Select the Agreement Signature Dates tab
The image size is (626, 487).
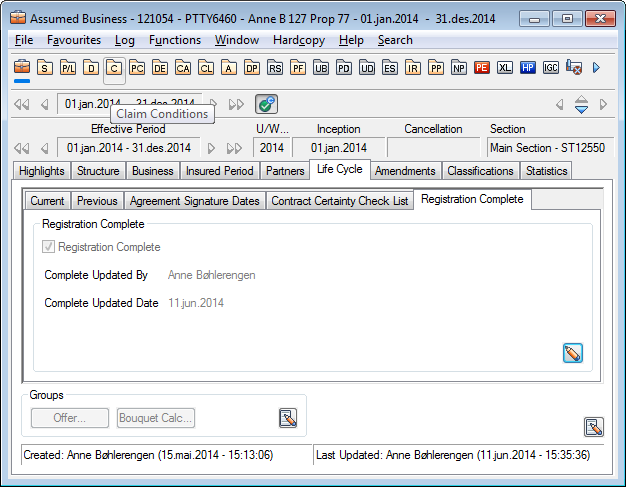click(x=194, y=201)
